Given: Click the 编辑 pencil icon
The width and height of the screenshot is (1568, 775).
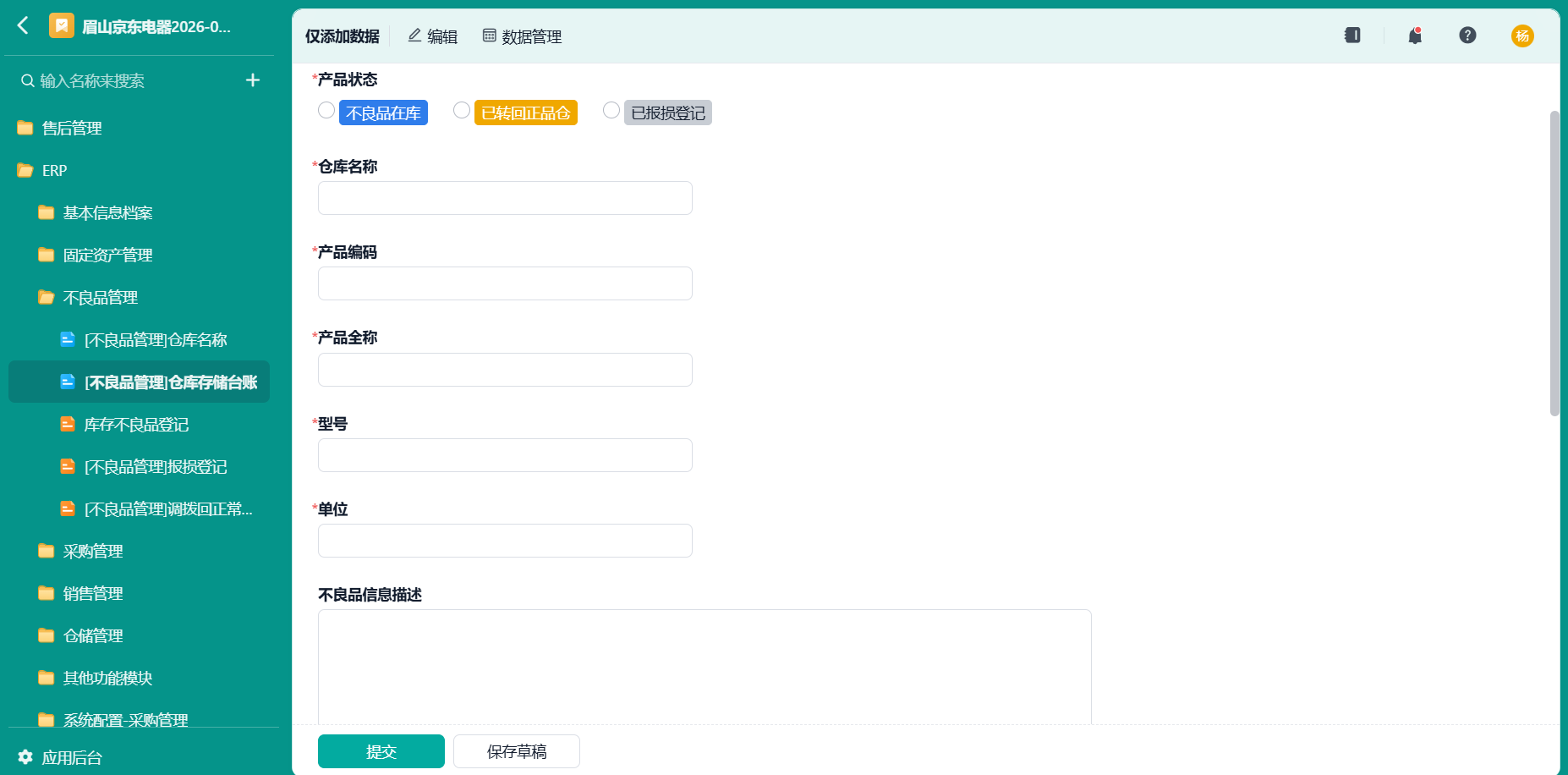Looking at the screenshot, I should click(x=414, y=36).
